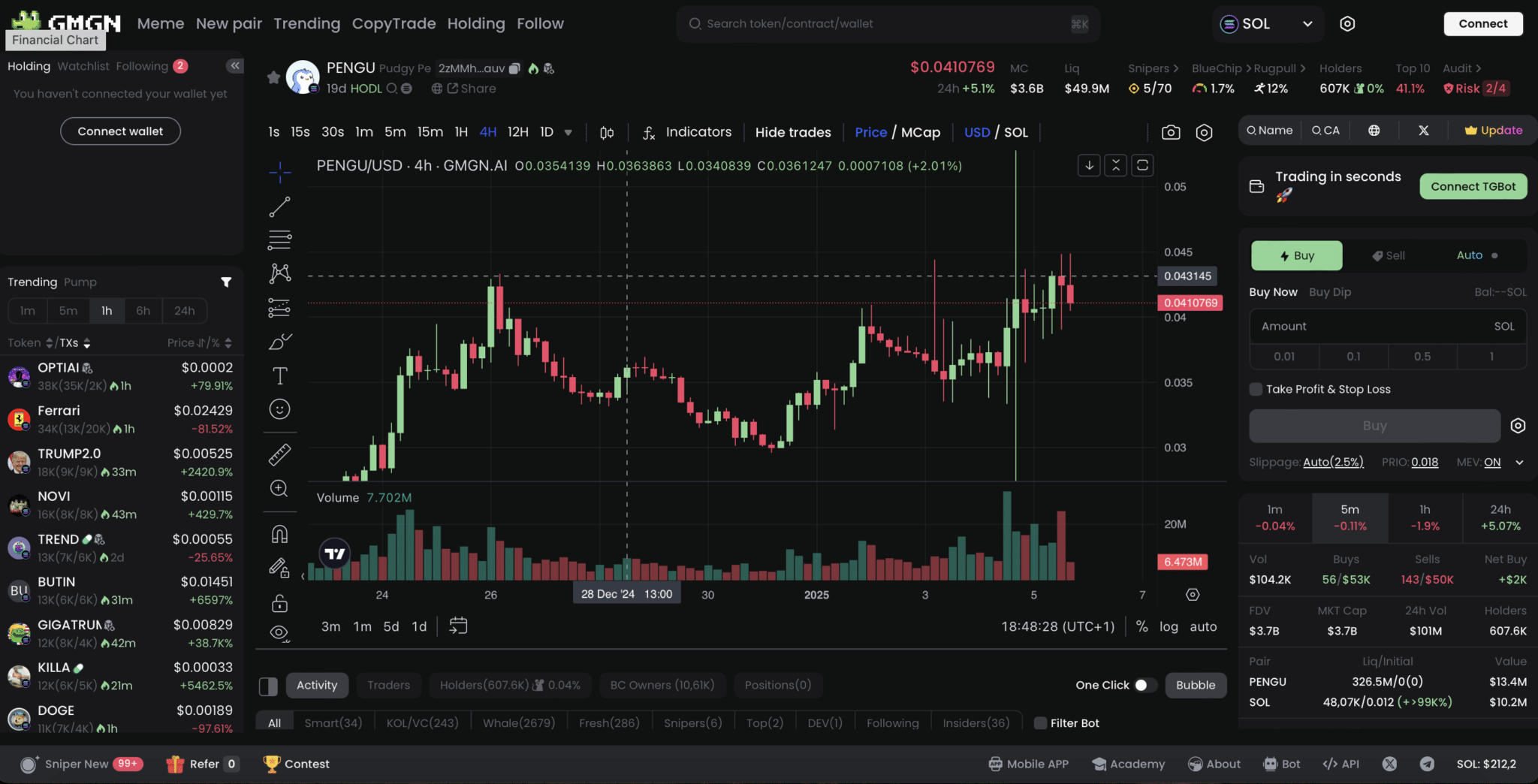
Task: Select the trend line drawing tool
Action: pos(279,207)
